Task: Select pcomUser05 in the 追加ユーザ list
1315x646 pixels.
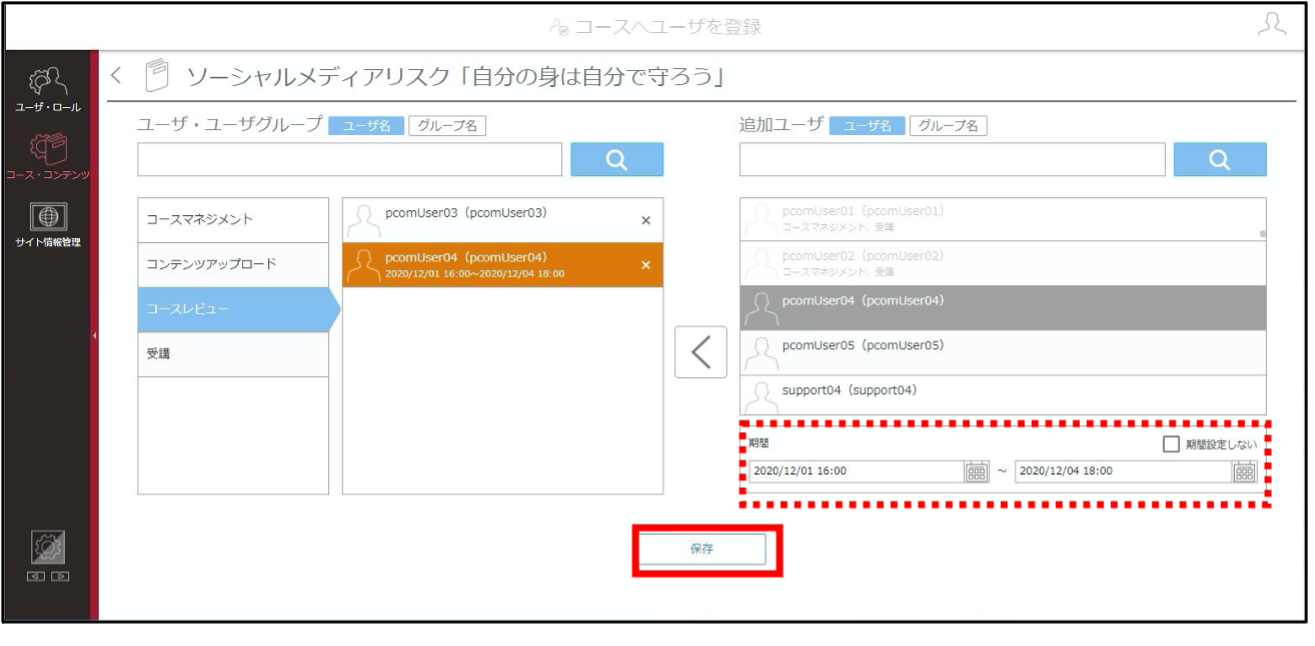Action: [x=1003, y=353]
